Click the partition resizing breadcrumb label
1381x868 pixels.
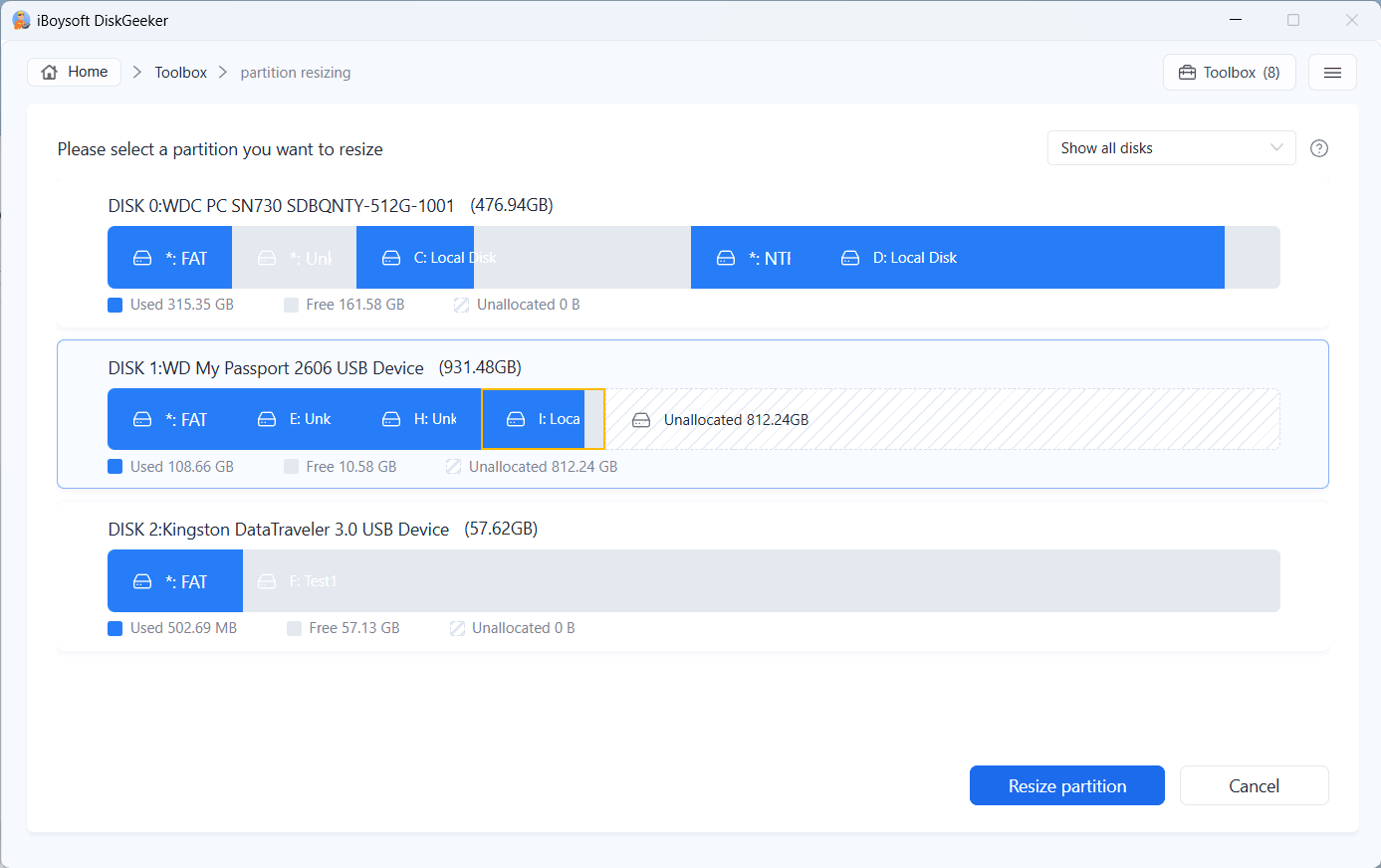tap(296, 73)
